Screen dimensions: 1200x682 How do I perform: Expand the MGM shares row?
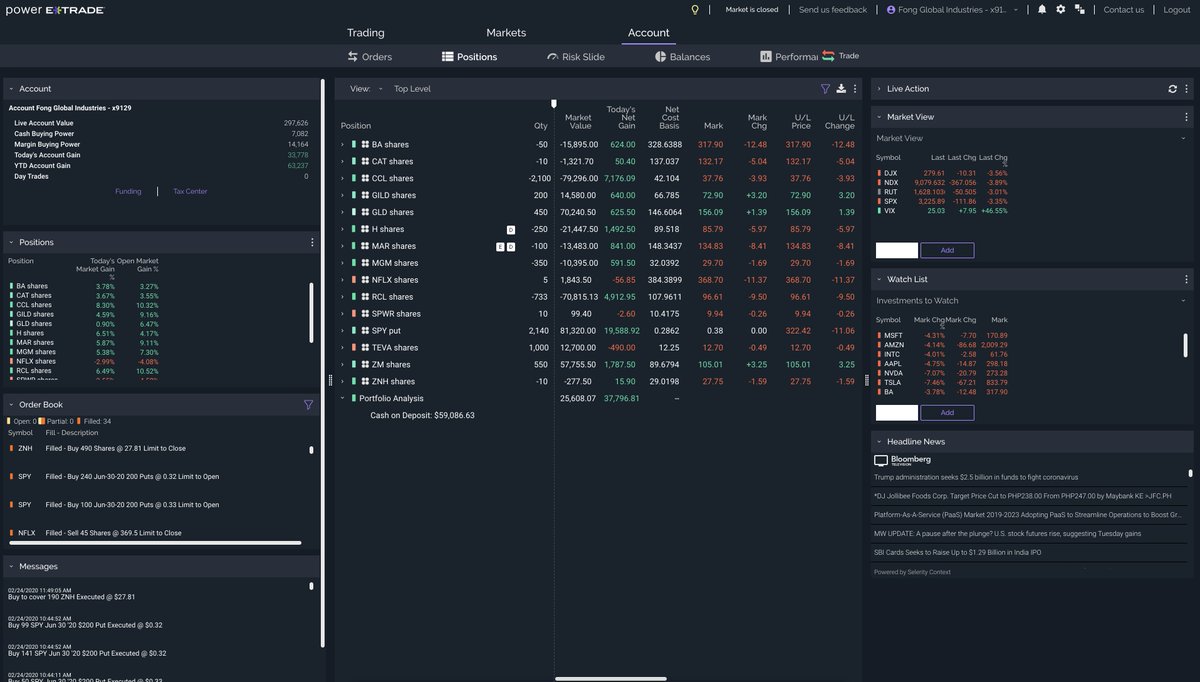(x=342, y=263)
